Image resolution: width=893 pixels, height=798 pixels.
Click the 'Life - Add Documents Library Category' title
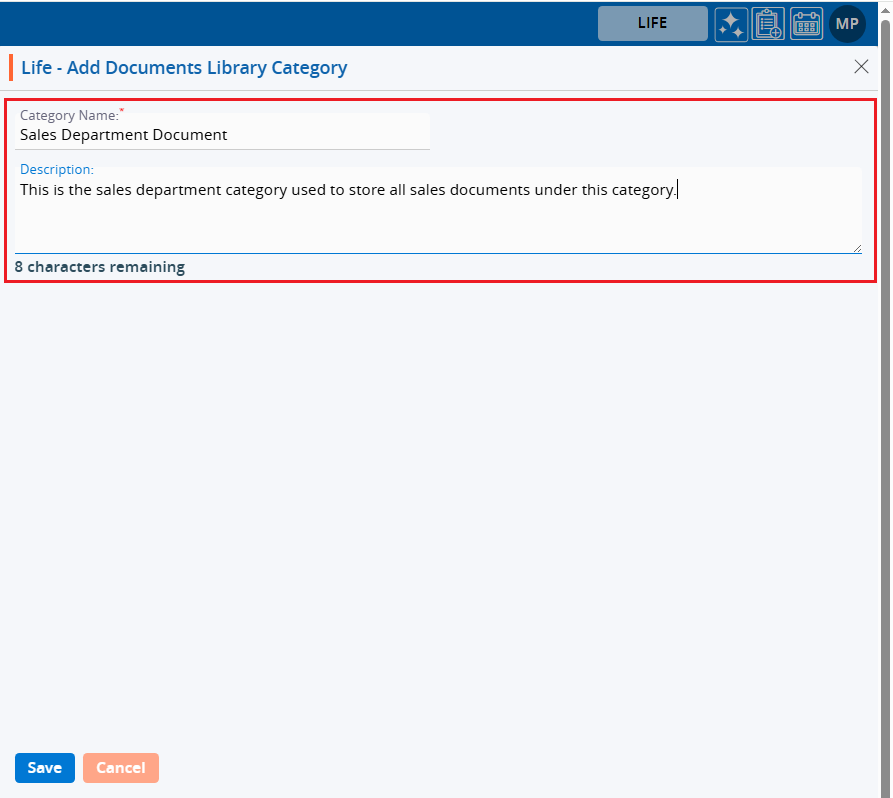pyautogui.click(x=184, y=68)
